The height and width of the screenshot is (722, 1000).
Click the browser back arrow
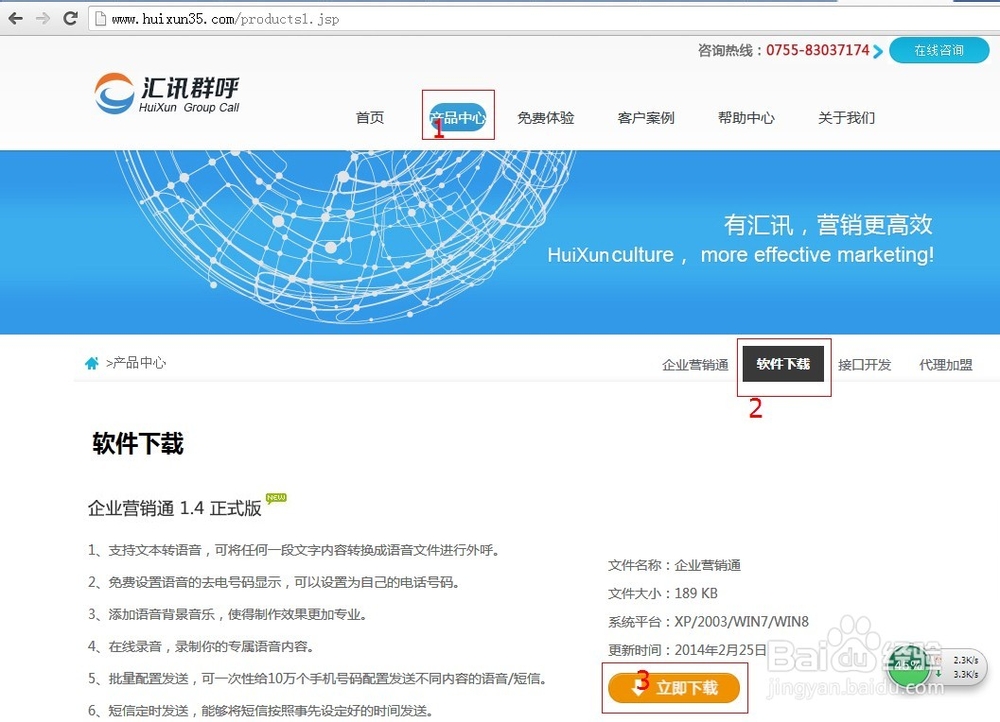coord(14,17)
